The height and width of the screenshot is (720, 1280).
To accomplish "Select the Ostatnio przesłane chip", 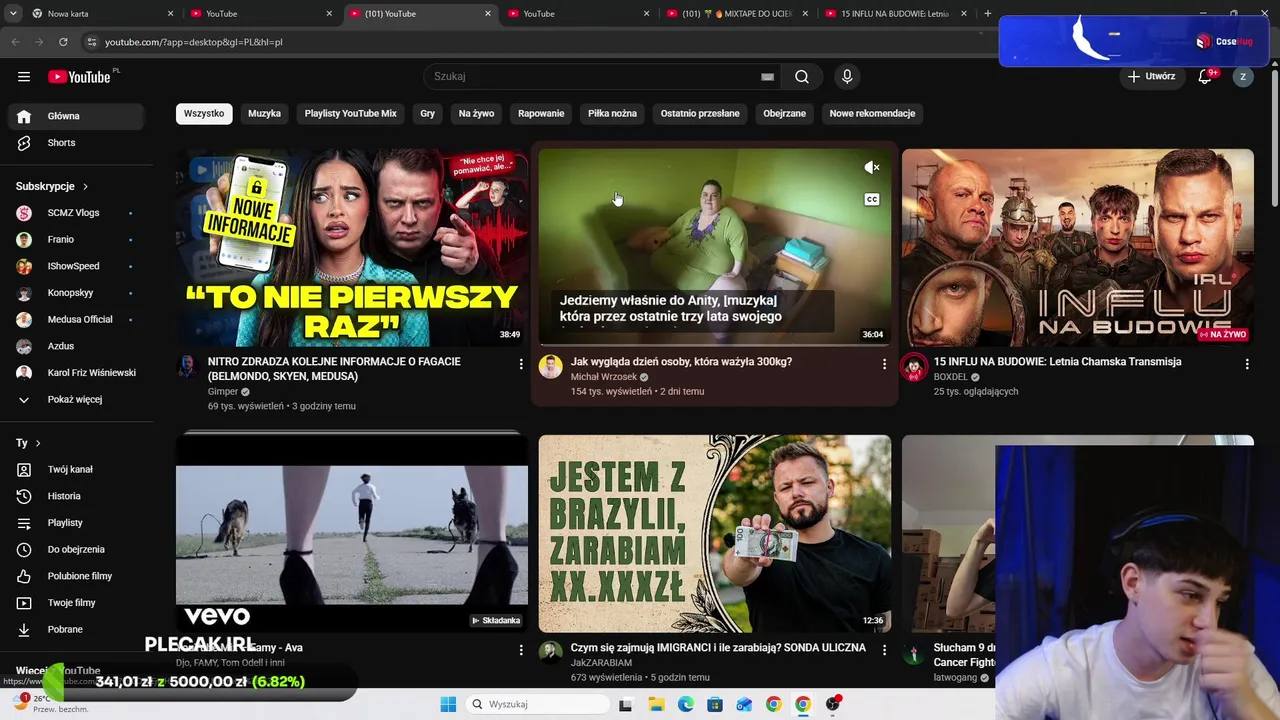I will [700, 114].
